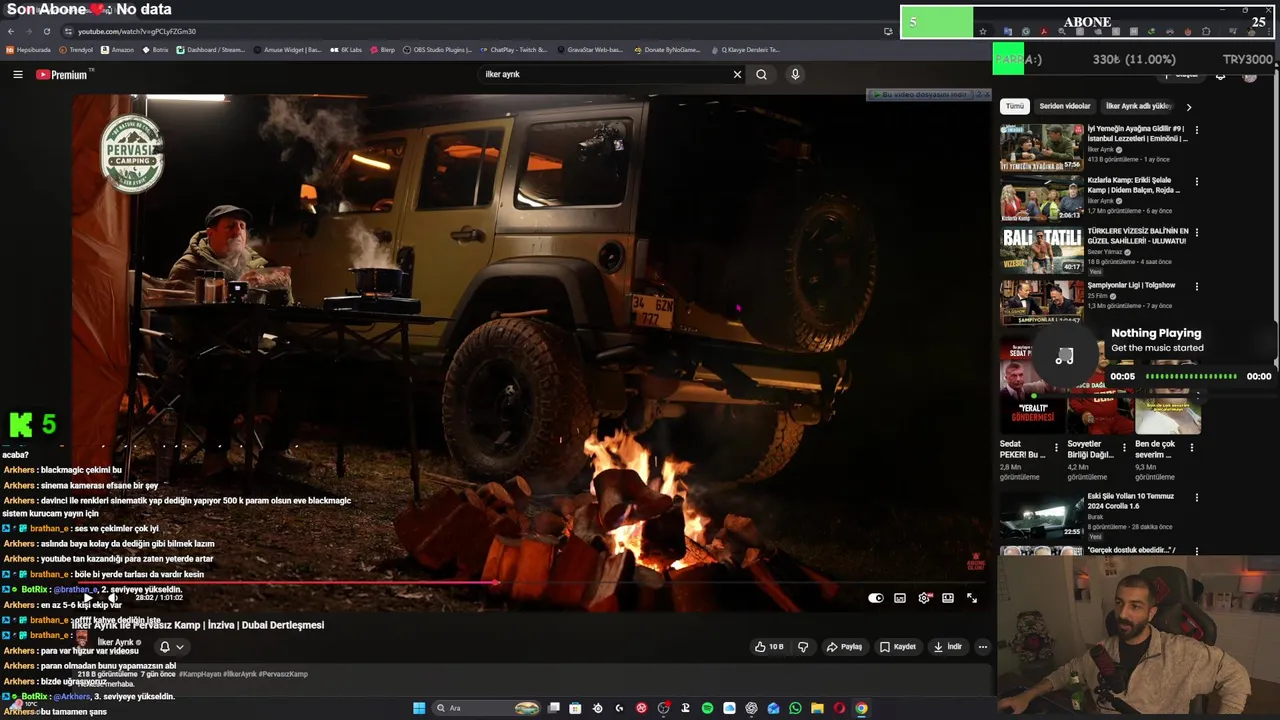The height and width of the screenshot is (720, 1280).
Task: Open File Explorer from the taskbar
Action: pos(817,708)
